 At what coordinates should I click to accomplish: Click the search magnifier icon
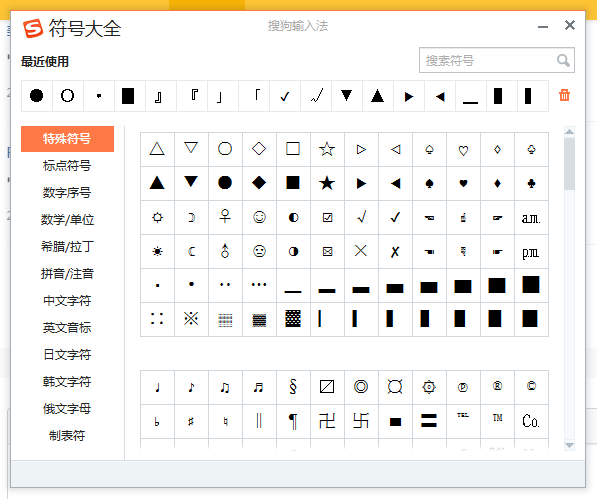563,60
